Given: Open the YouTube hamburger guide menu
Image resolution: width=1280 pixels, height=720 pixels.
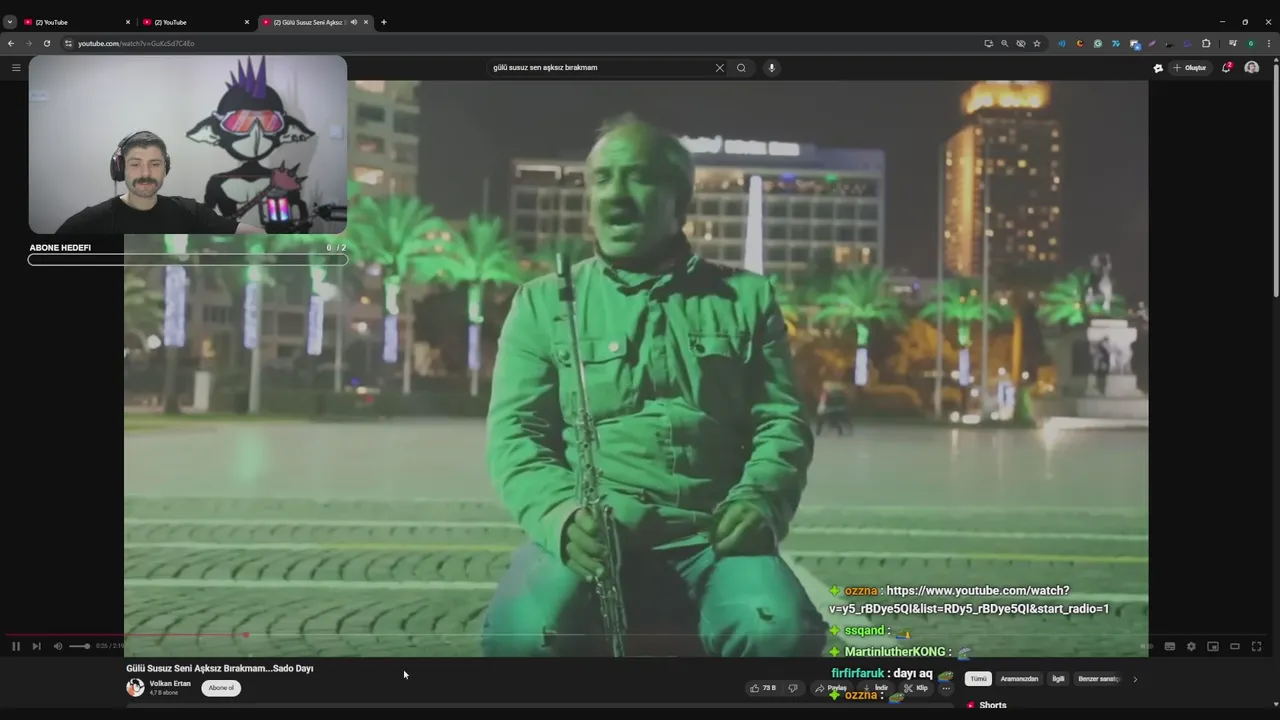Looking at the screenshot, I should (x=16, y=68).
